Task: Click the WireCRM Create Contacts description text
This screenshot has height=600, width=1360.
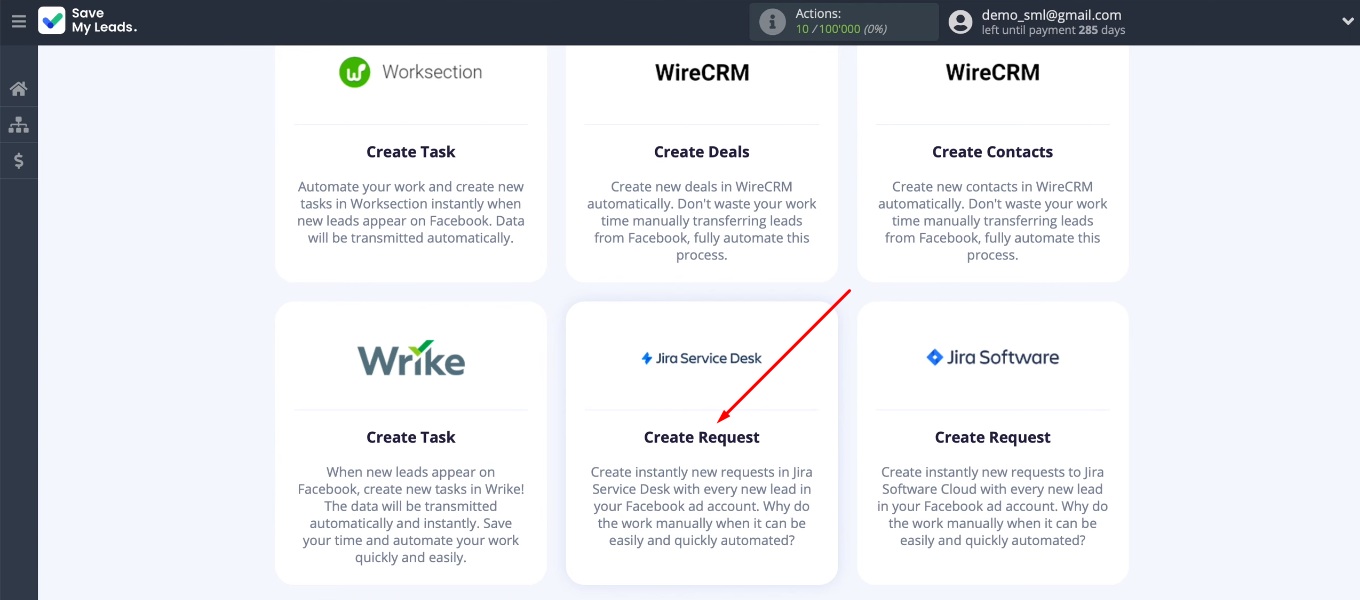Action: pyautogui.click(x=993, y=221)
